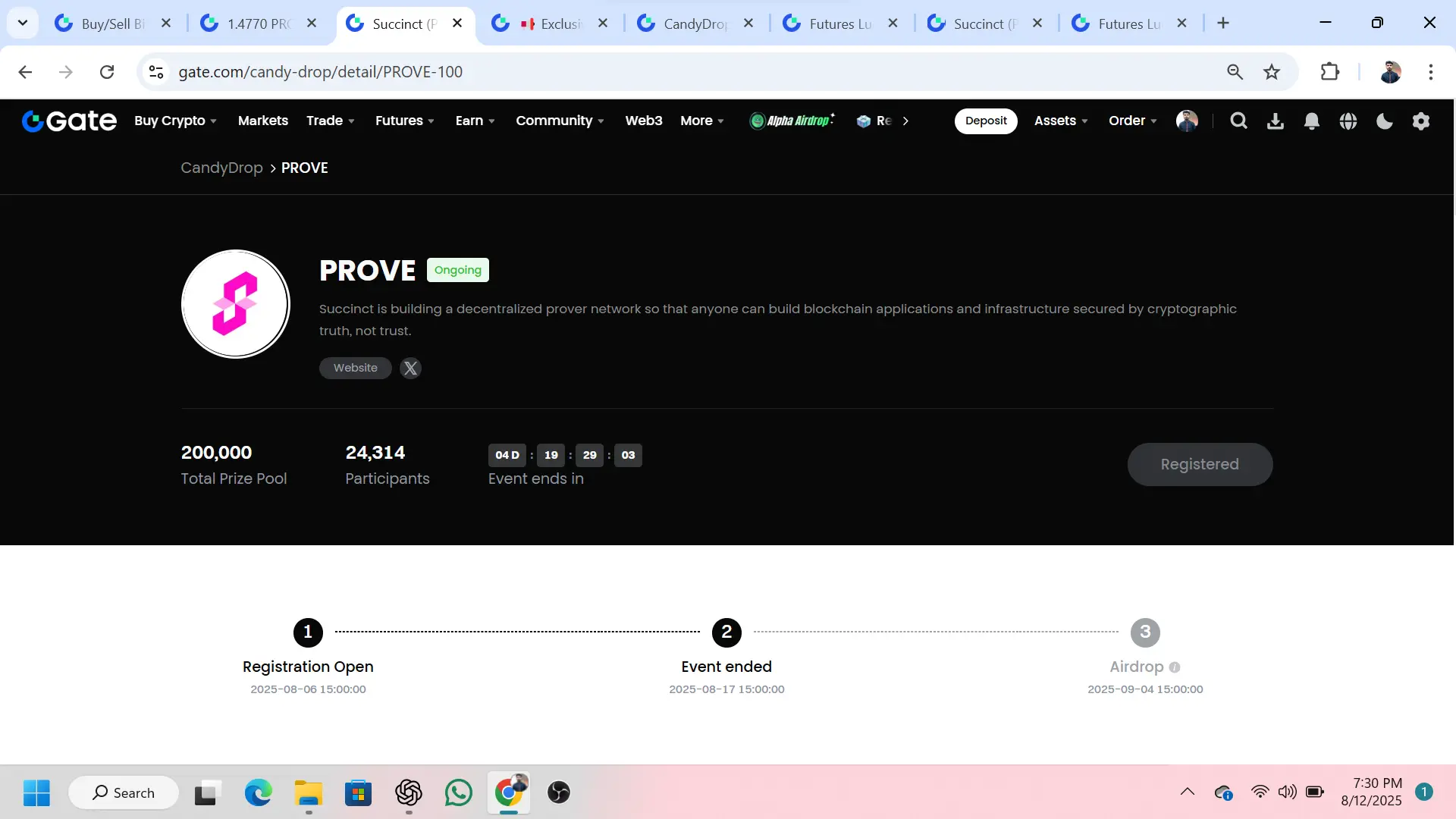Expand the More menu

pos(702,121)
